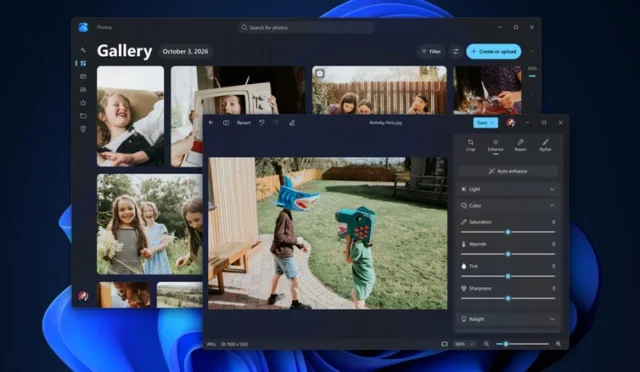This screenshot has width=640, height=372.
Task: Click the Gallery heading text
Action: (124, 51)
